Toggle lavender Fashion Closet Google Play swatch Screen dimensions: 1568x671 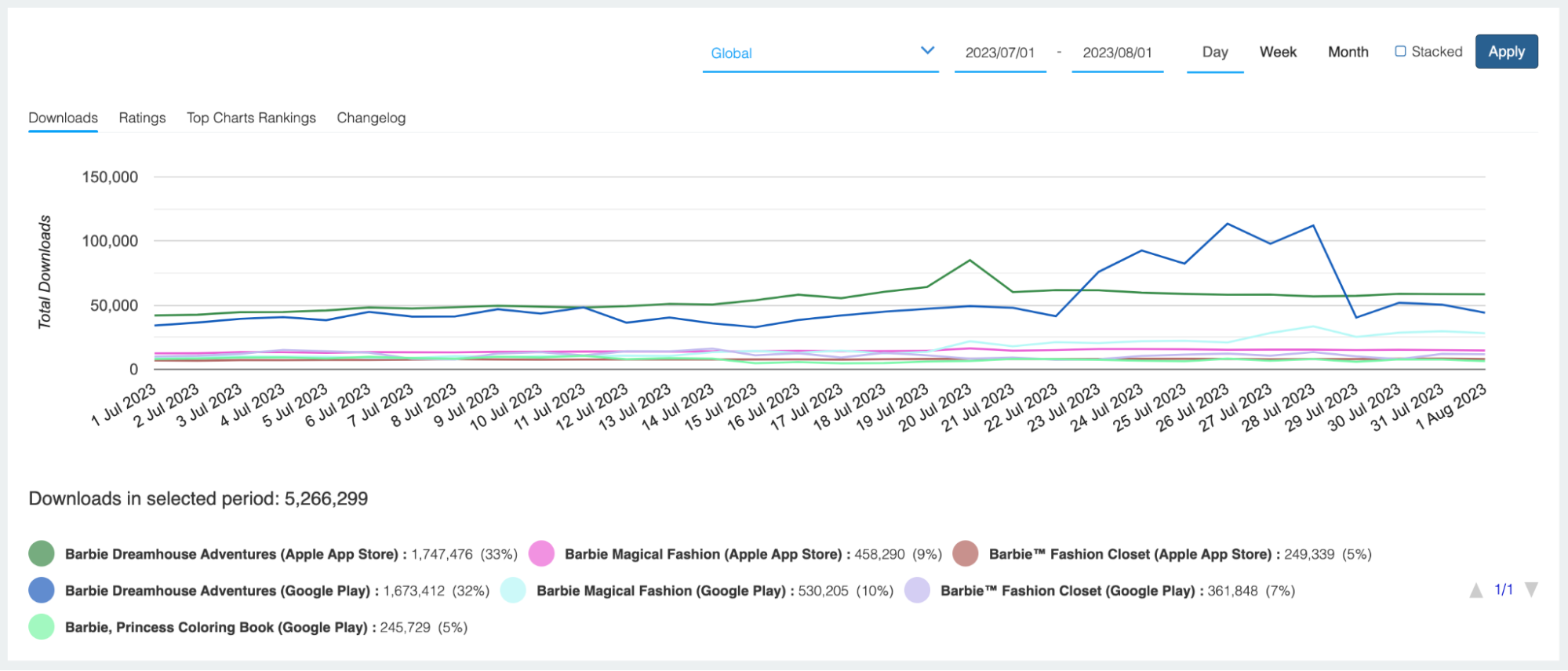click(917, 590)
